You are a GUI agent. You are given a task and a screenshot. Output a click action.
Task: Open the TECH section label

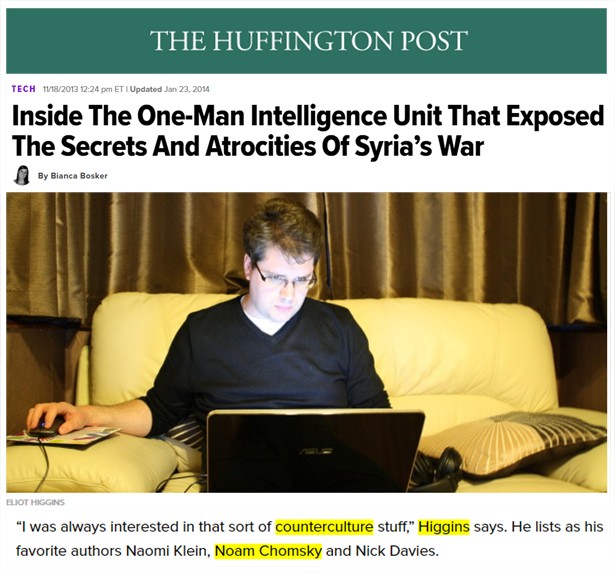24,89
